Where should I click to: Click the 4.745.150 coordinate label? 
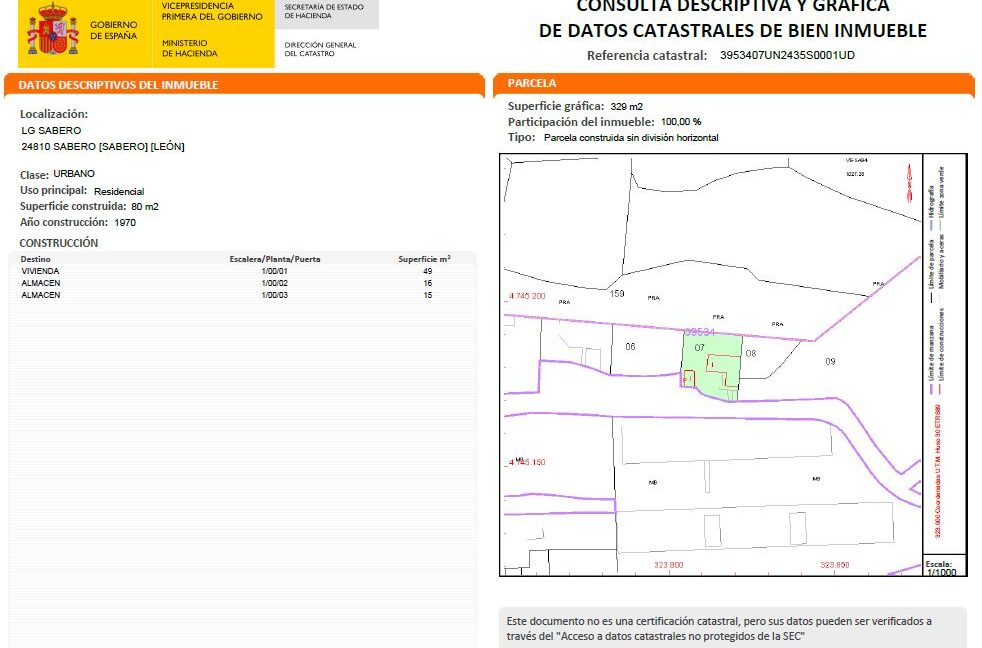pyautogui.click(x=526, y=462)
